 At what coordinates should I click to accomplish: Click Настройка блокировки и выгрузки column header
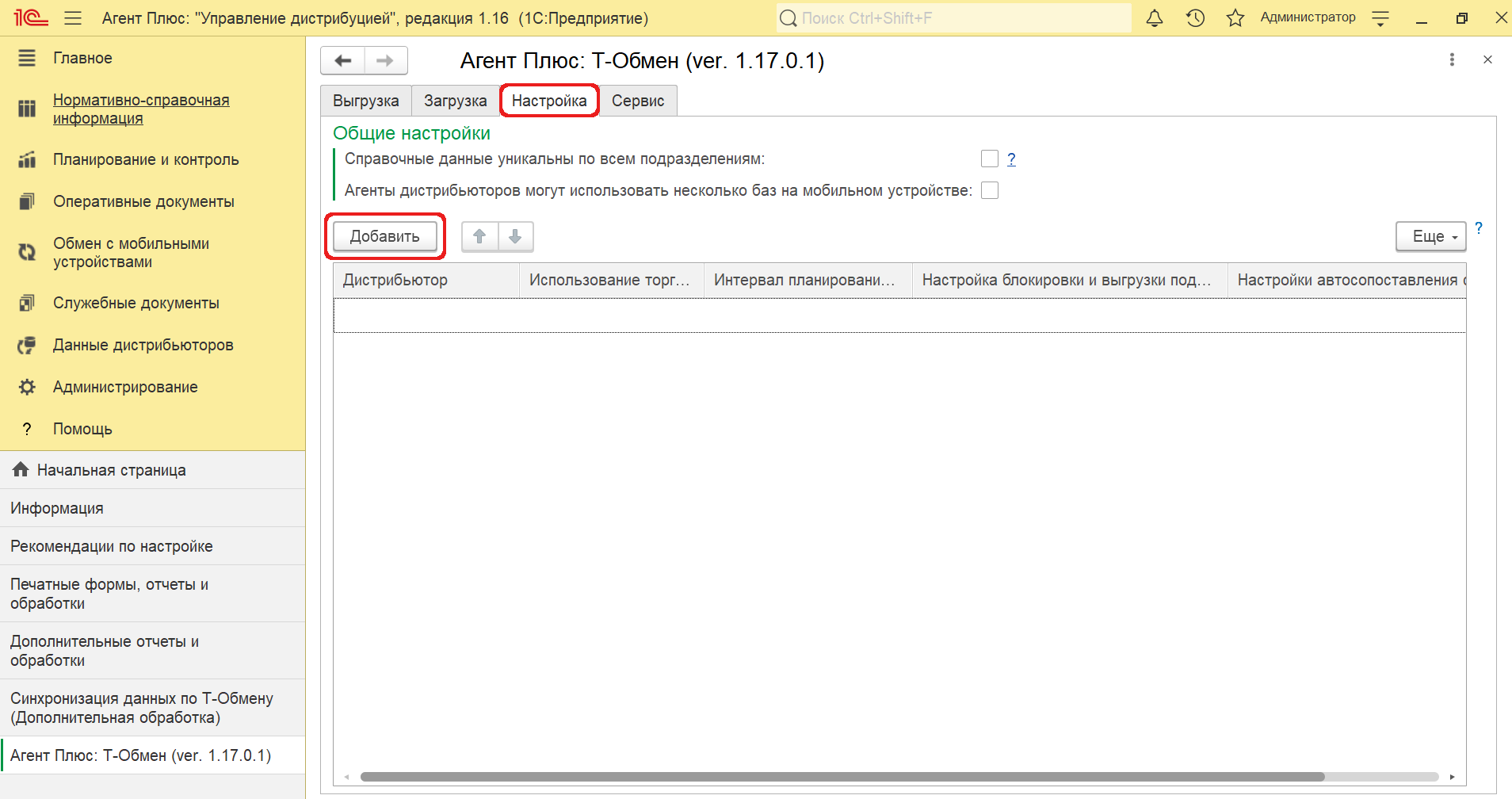click(1070, 280)
